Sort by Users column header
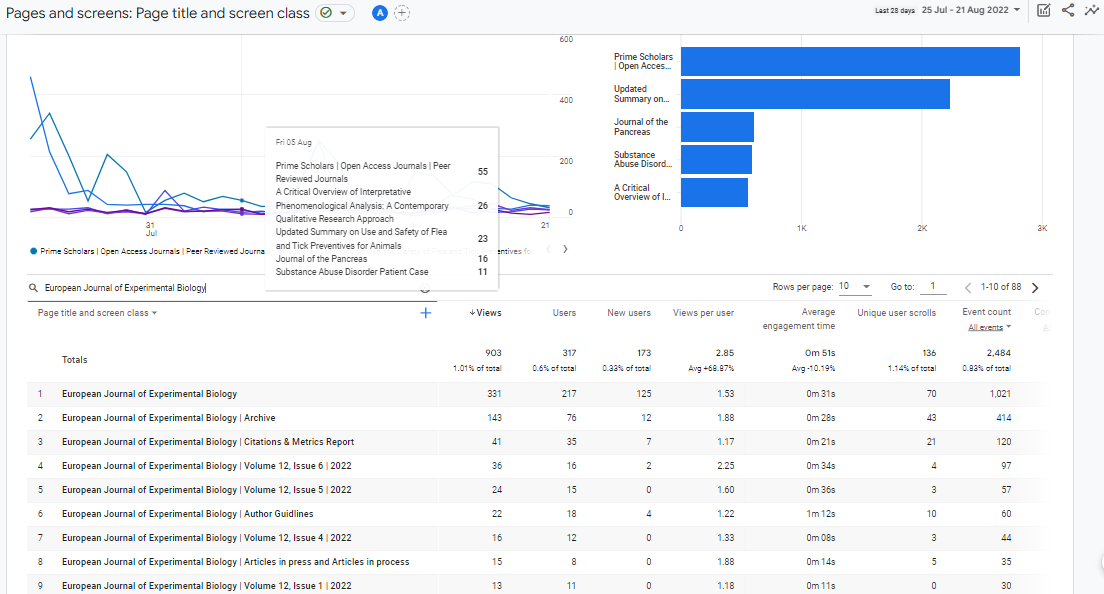Screen dimensions: 1104x594 (x=564, y=313)
